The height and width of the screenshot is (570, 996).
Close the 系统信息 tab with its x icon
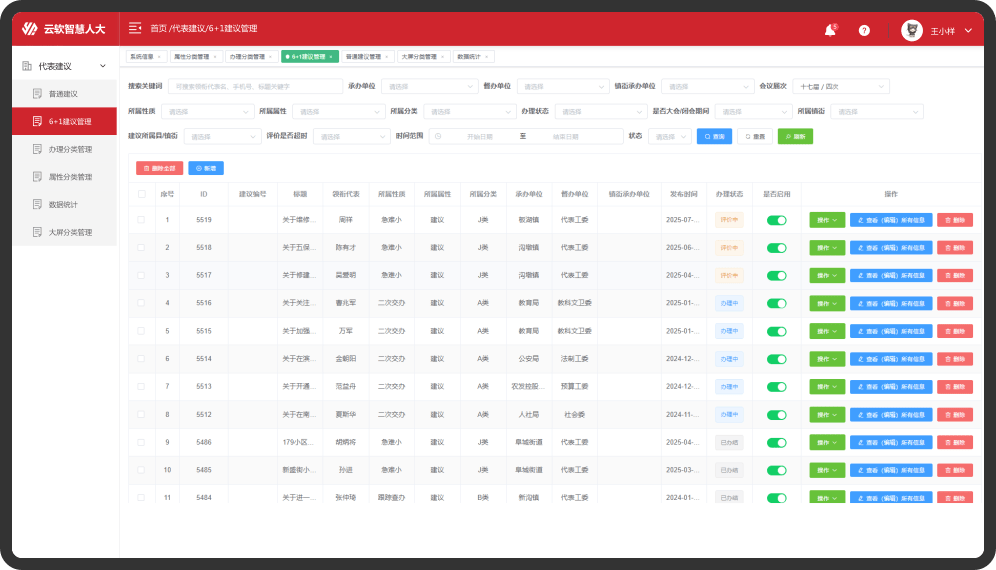point(161,57)
